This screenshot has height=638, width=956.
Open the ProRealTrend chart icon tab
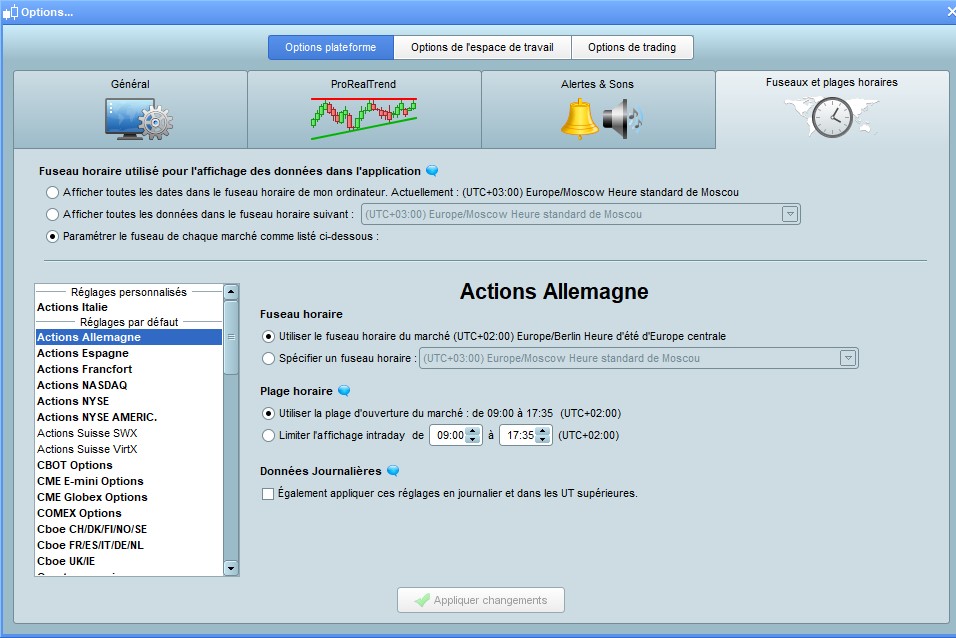coord(364,118)
